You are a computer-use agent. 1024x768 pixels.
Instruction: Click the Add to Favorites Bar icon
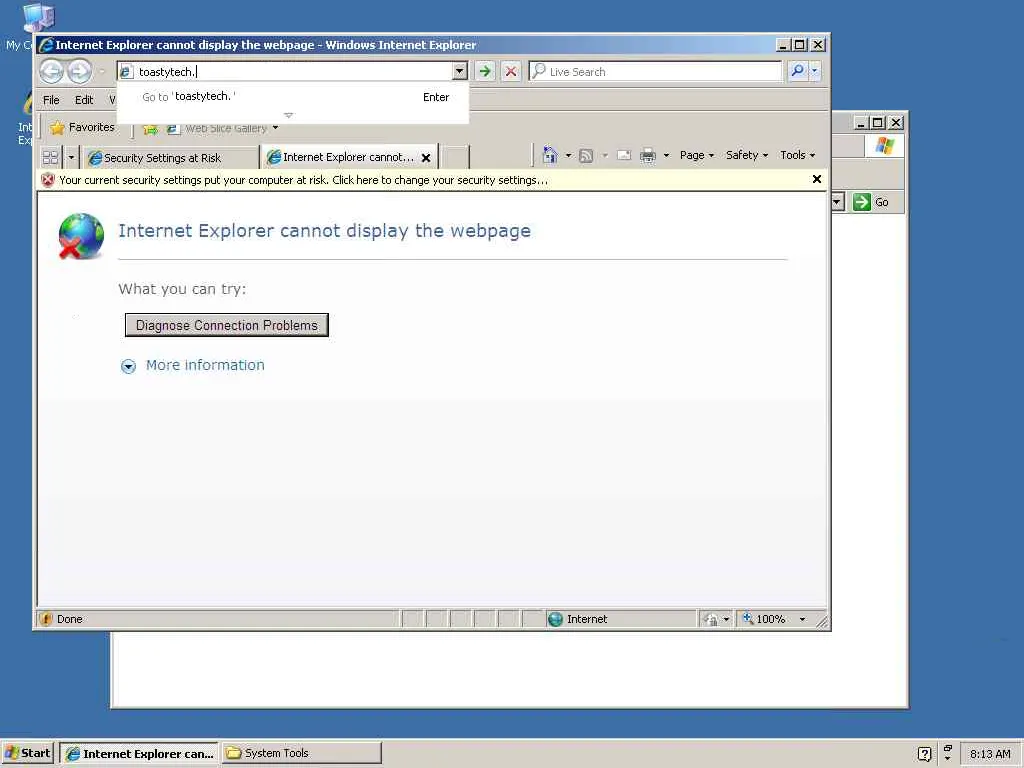[x=151, y=129]
